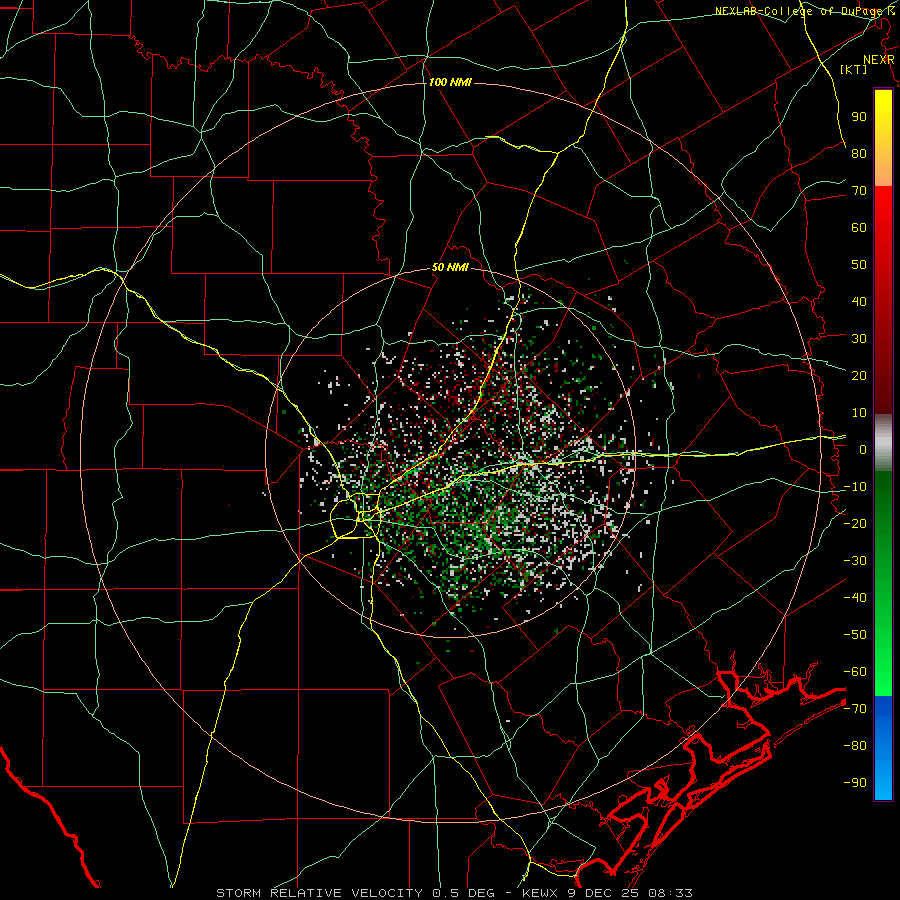Click the -60 velocity scale label
The image size is (900, 900).
click(855, 672)
